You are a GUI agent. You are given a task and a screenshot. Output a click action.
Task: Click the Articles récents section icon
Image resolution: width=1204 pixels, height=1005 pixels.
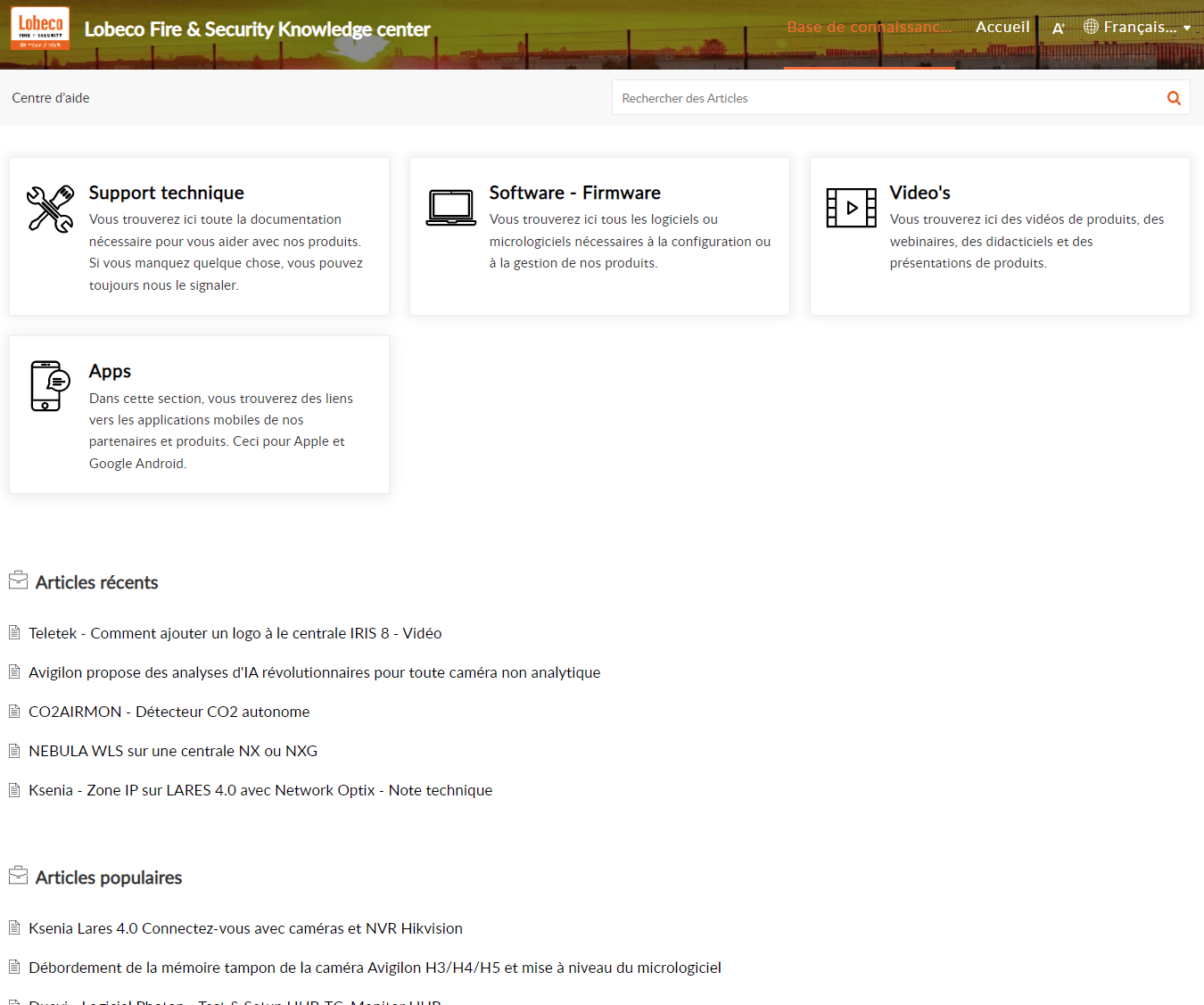18,581
